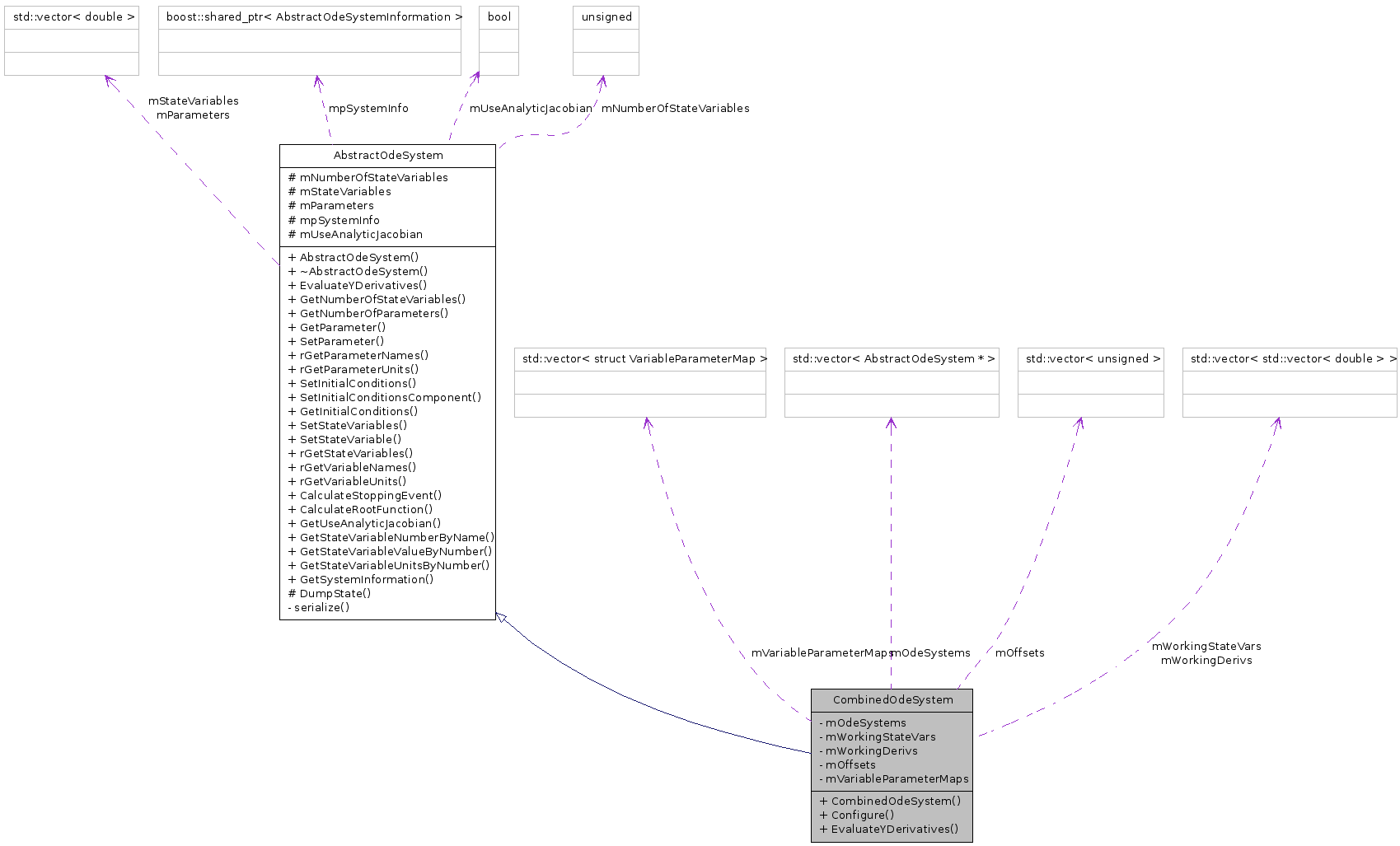Select the # mParameters attribute
Image resolution: width=1400 pixels, height=846 pixels.
pos(330,206)
